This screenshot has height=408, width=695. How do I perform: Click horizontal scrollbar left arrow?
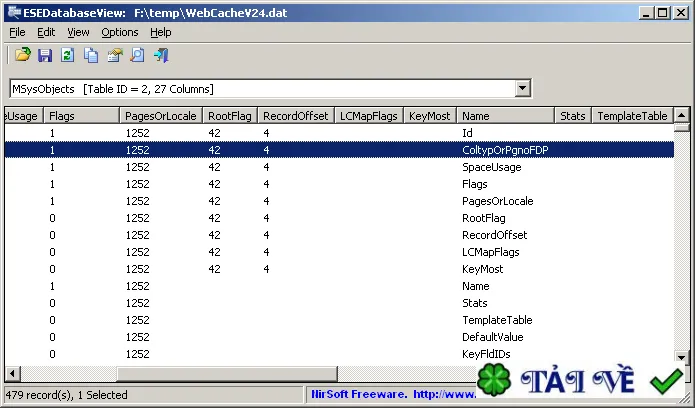12,373
